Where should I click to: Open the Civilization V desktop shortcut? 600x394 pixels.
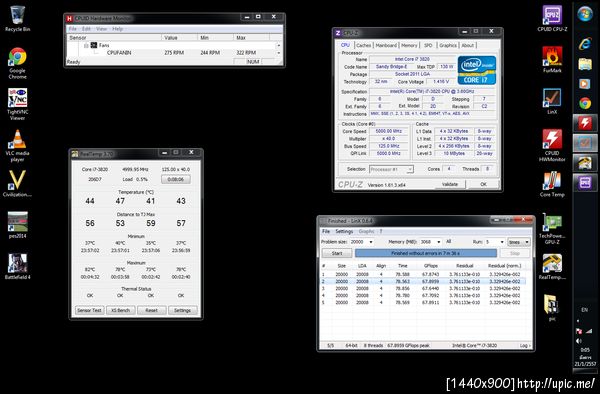(x=17, y=184)
